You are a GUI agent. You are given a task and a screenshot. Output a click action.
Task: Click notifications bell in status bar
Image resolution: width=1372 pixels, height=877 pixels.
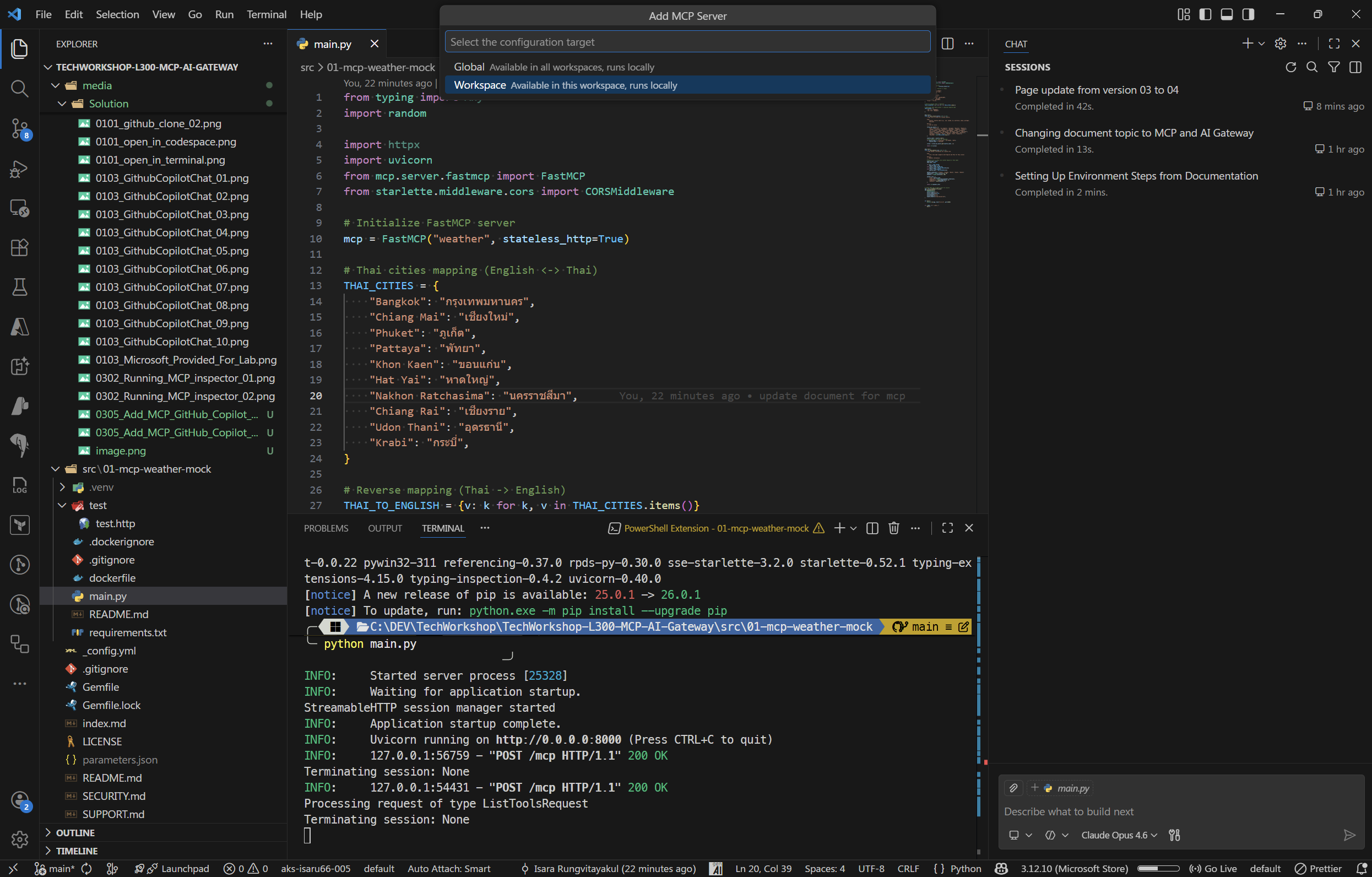coord(1362,868)
